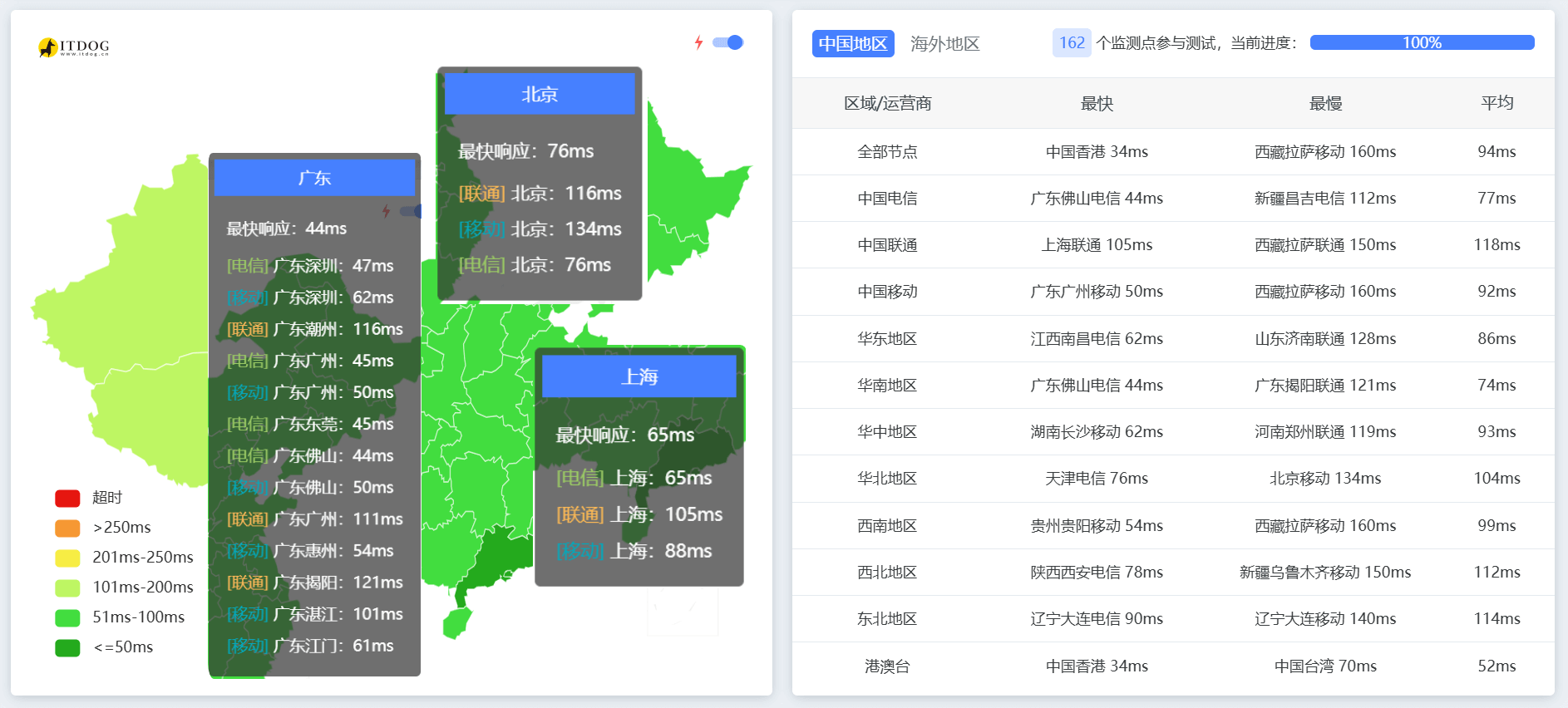Click the red lightning bolt icon
Viewport: 1568px width, 708px height.
698,42
